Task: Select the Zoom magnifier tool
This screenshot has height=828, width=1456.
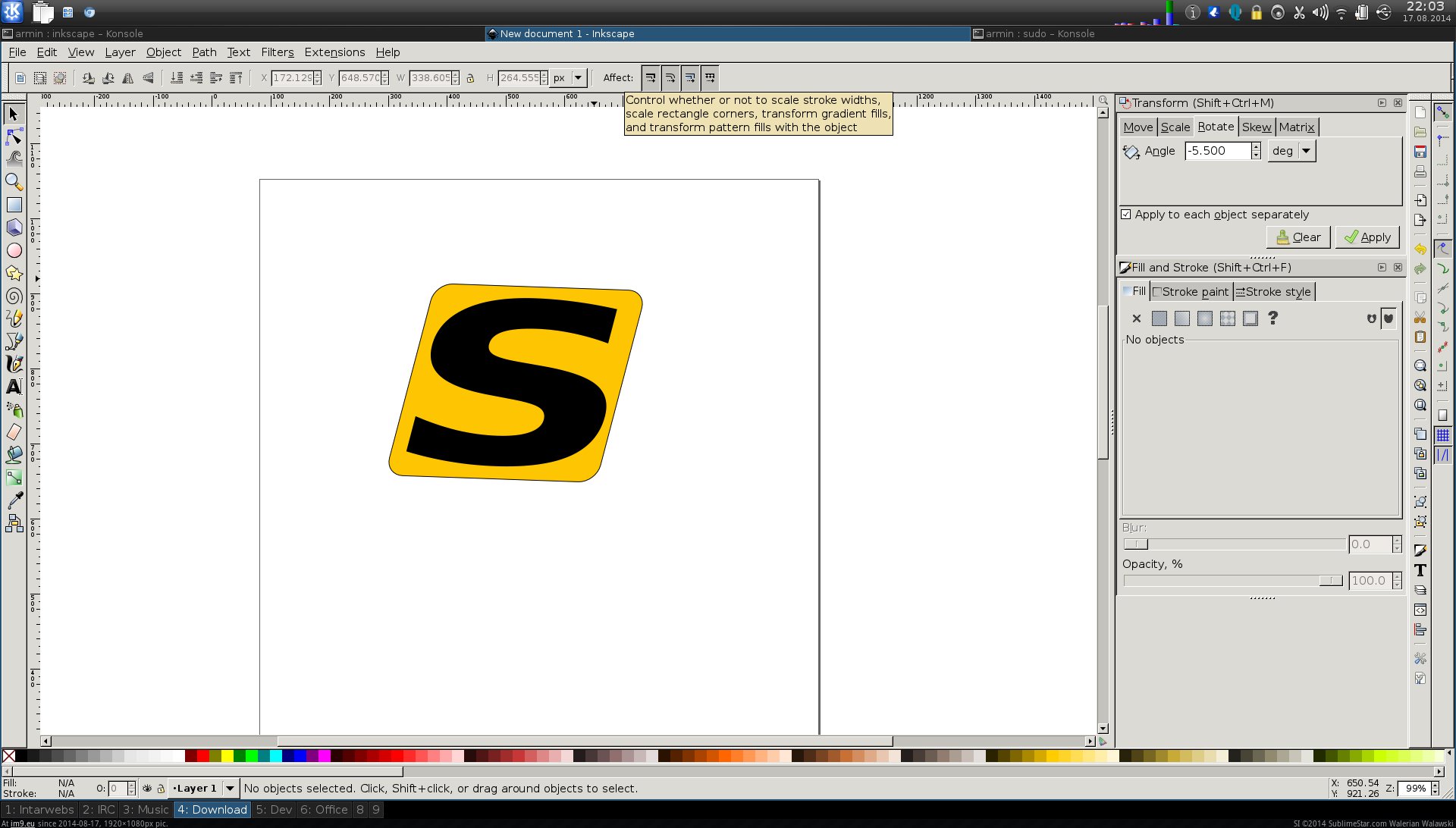Action: coord(14,182)
